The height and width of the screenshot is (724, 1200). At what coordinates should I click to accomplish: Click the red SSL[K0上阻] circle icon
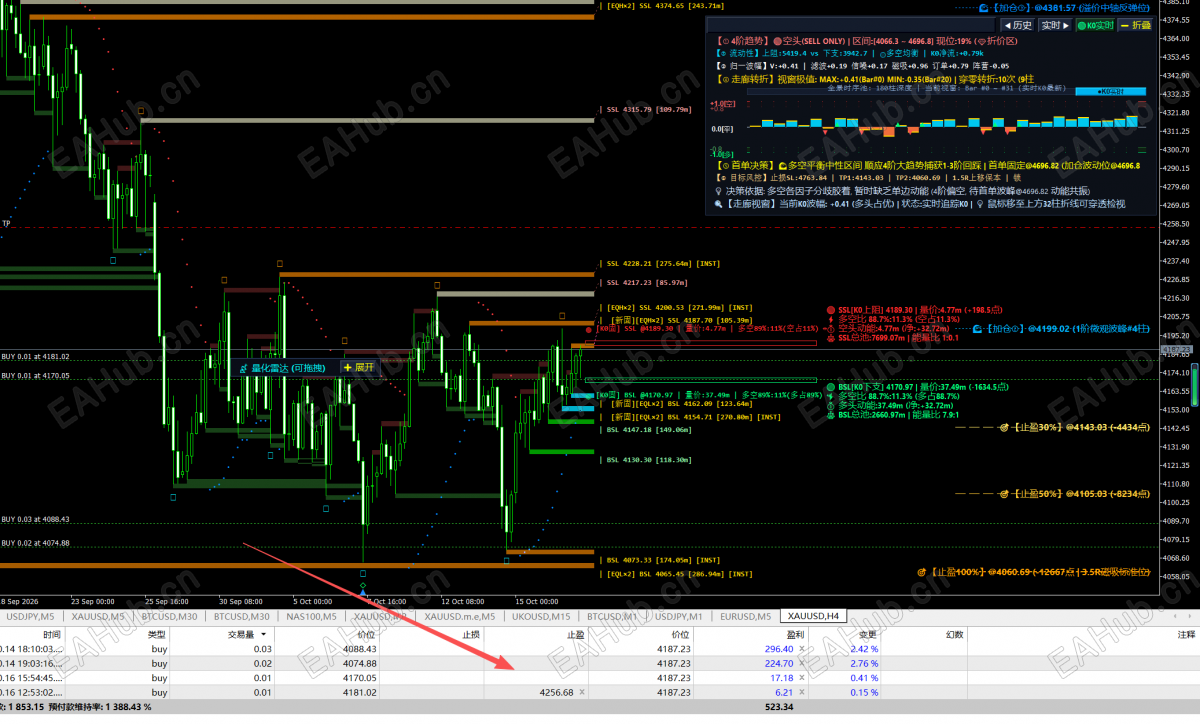click(830, 310)
